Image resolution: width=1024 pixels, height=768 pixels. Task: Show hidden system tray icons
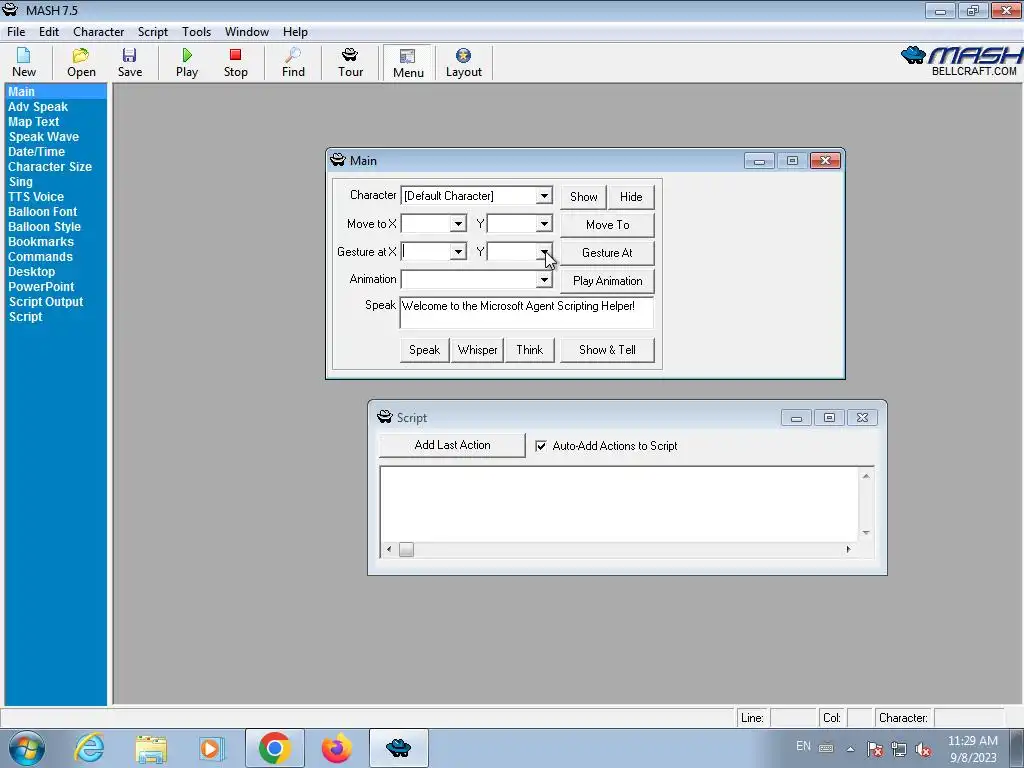pyautogui.click(x=850, y=749)
